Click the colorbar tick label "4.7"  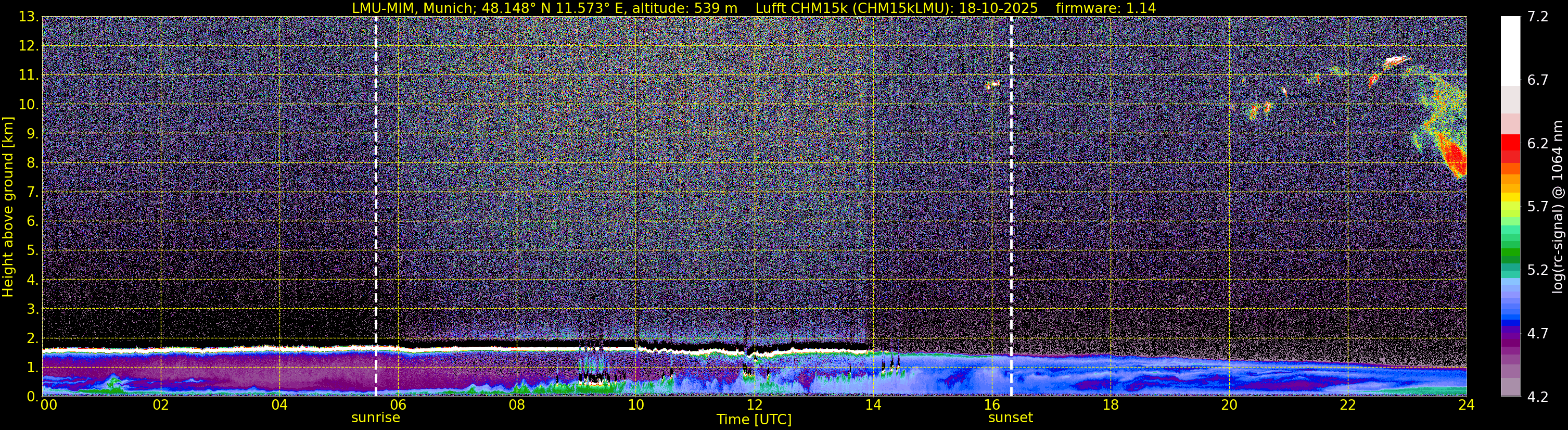click(1538, 334)
